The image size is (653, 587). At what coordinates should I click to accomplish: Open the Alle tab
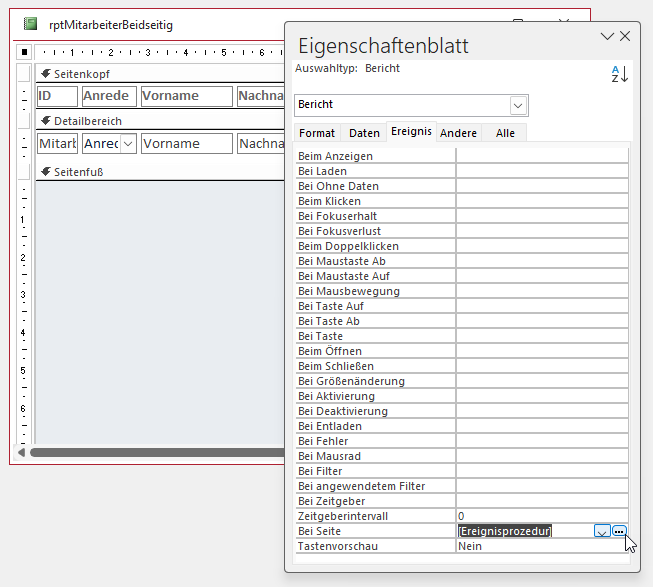click(x=505, y=133)
